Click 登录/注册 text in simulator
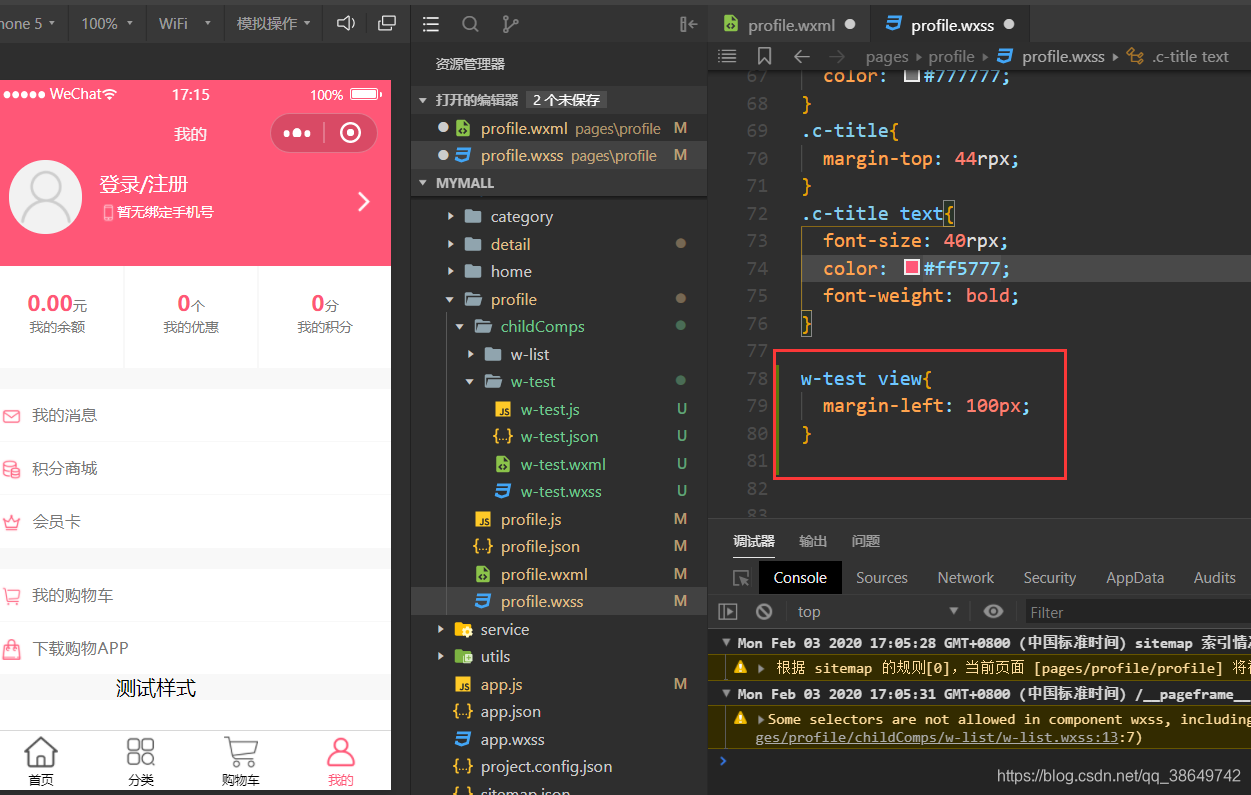This screenshot has width=1251, height=795. tap(144, 184)
